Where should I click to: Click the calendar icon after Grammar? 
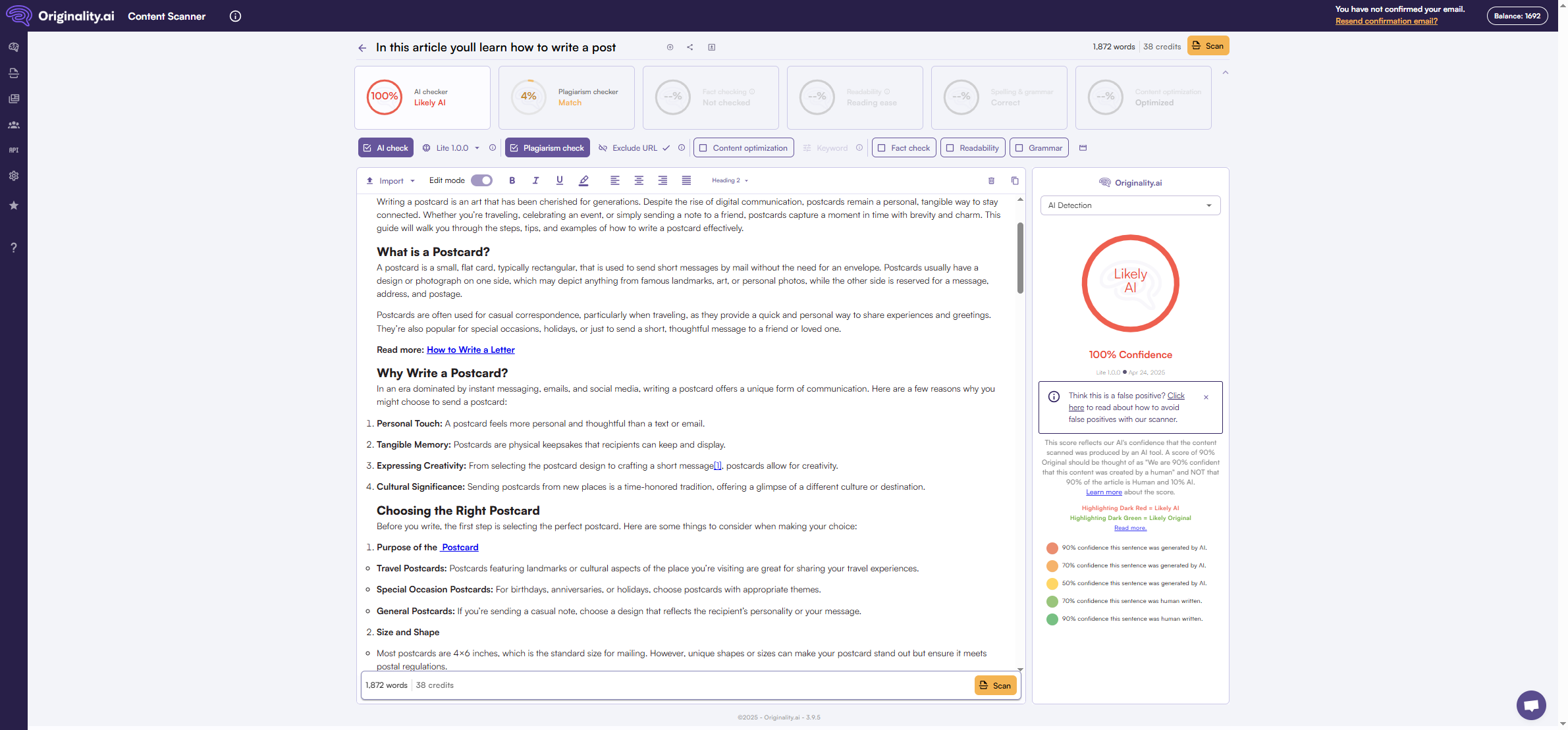(1083, 148)
